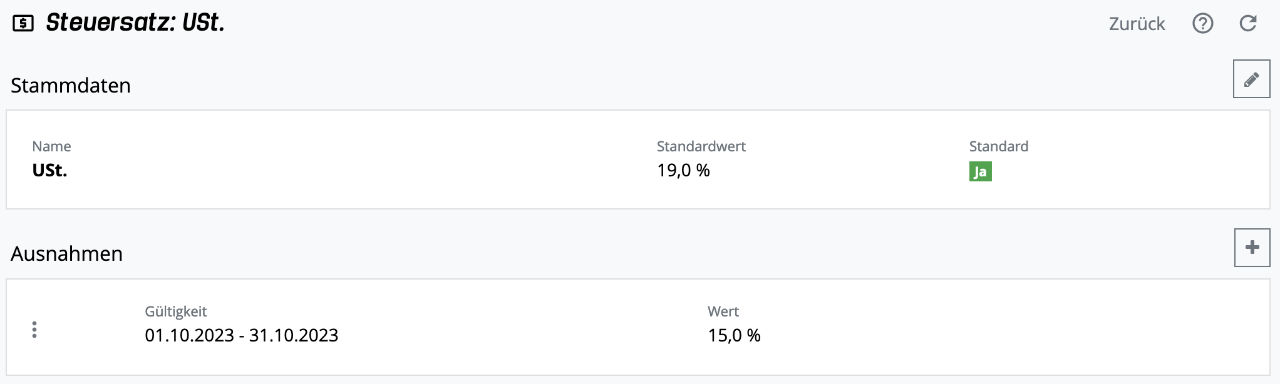Click the money icon beside the Steuersatz title

coord(22,24)
